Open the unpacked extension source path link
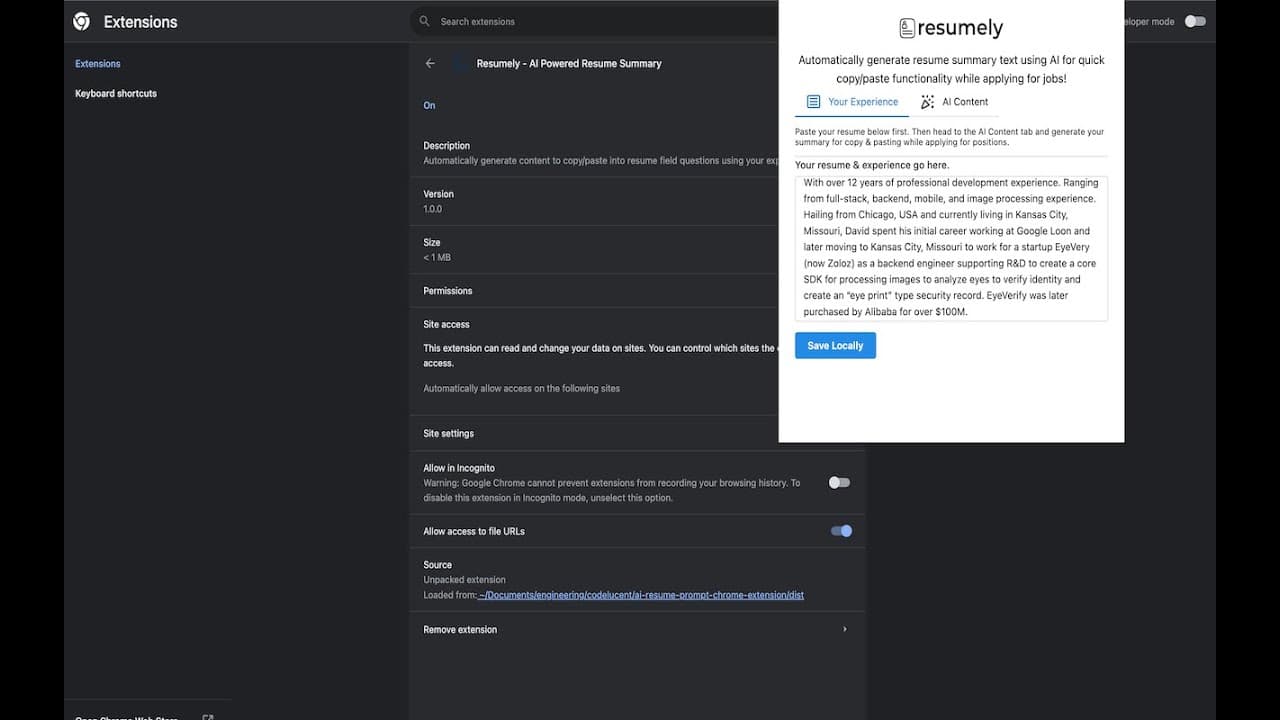Screen dimensions: 1280x720 coord(641,595)
